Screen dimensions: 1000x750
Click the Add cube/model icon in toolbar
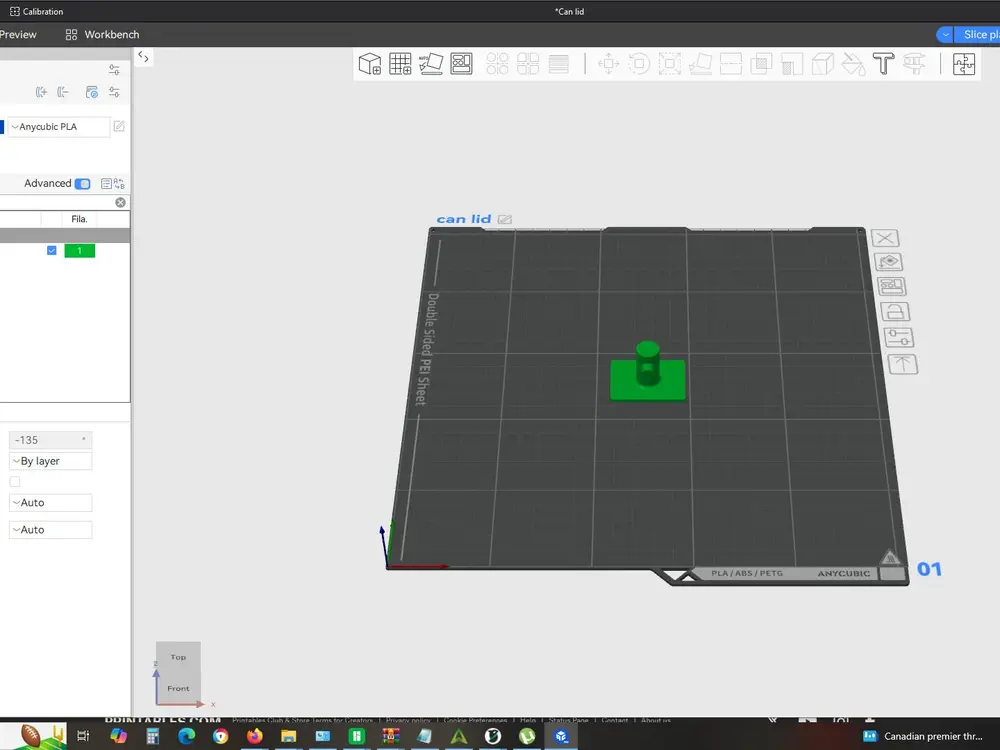tap(369, 64)
